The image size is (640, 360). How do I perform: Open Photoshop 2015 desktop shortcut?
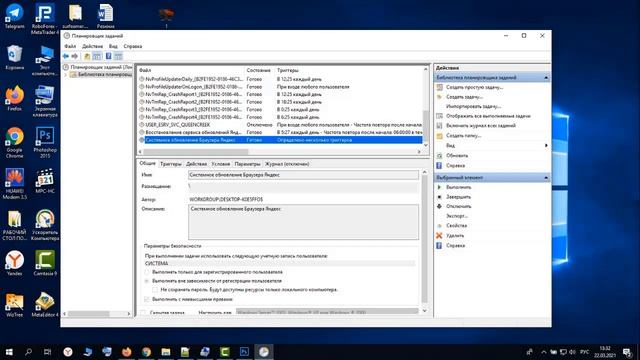click(45, 142)
